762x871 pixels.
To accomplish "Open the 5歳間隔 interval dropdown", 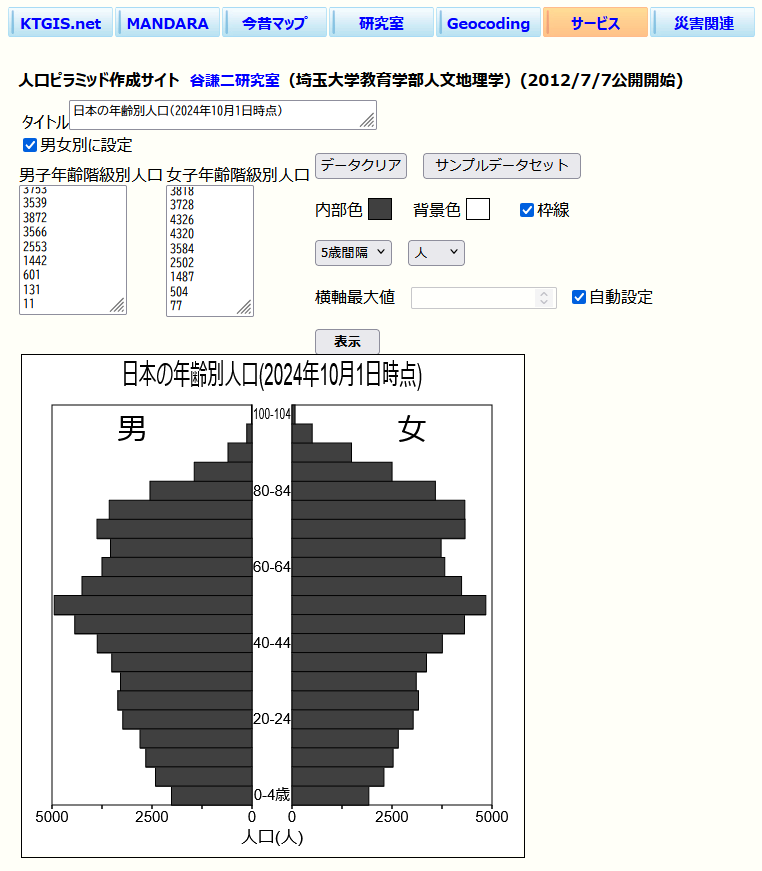I will point(353,253).
